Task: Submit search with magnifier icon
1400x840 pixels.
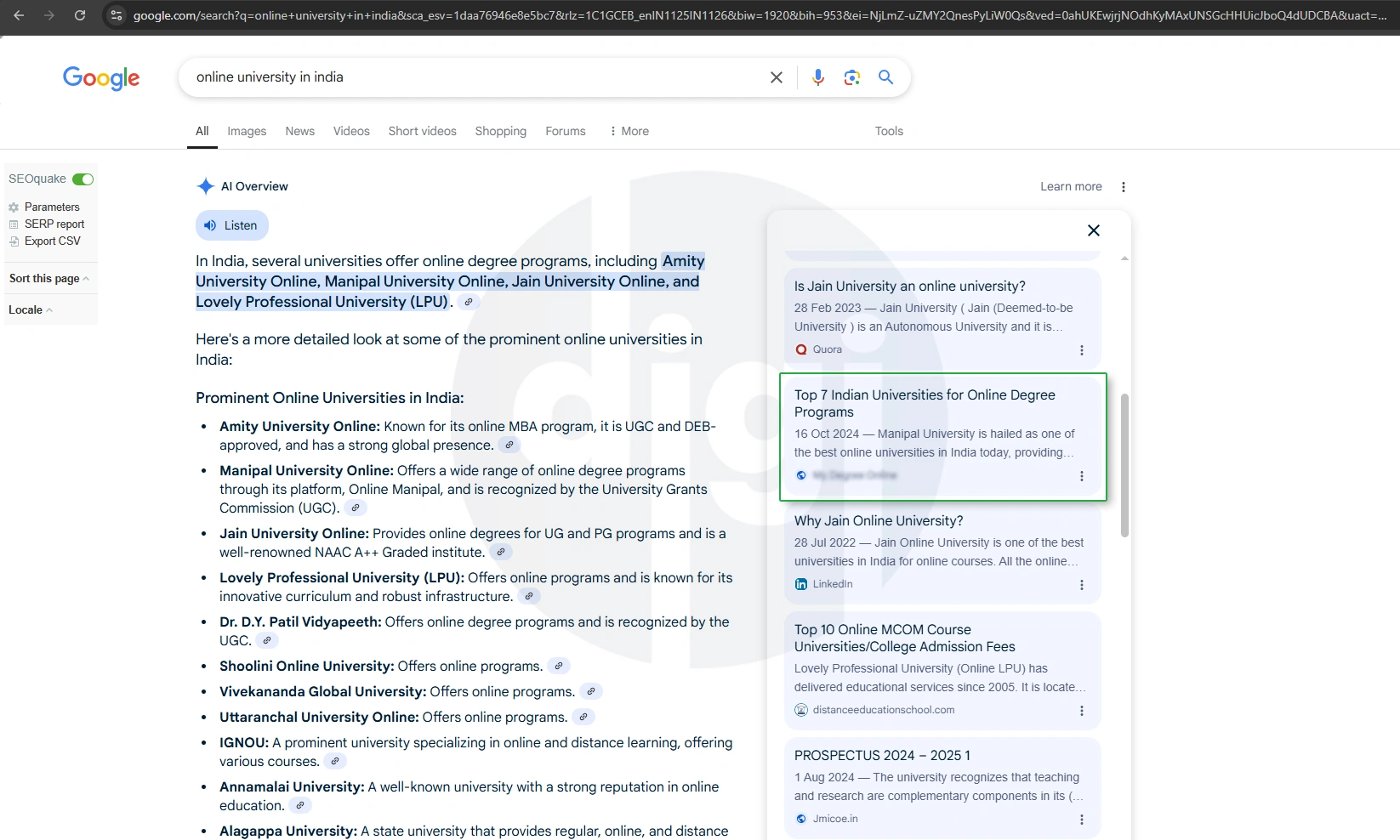Action: 886,77
